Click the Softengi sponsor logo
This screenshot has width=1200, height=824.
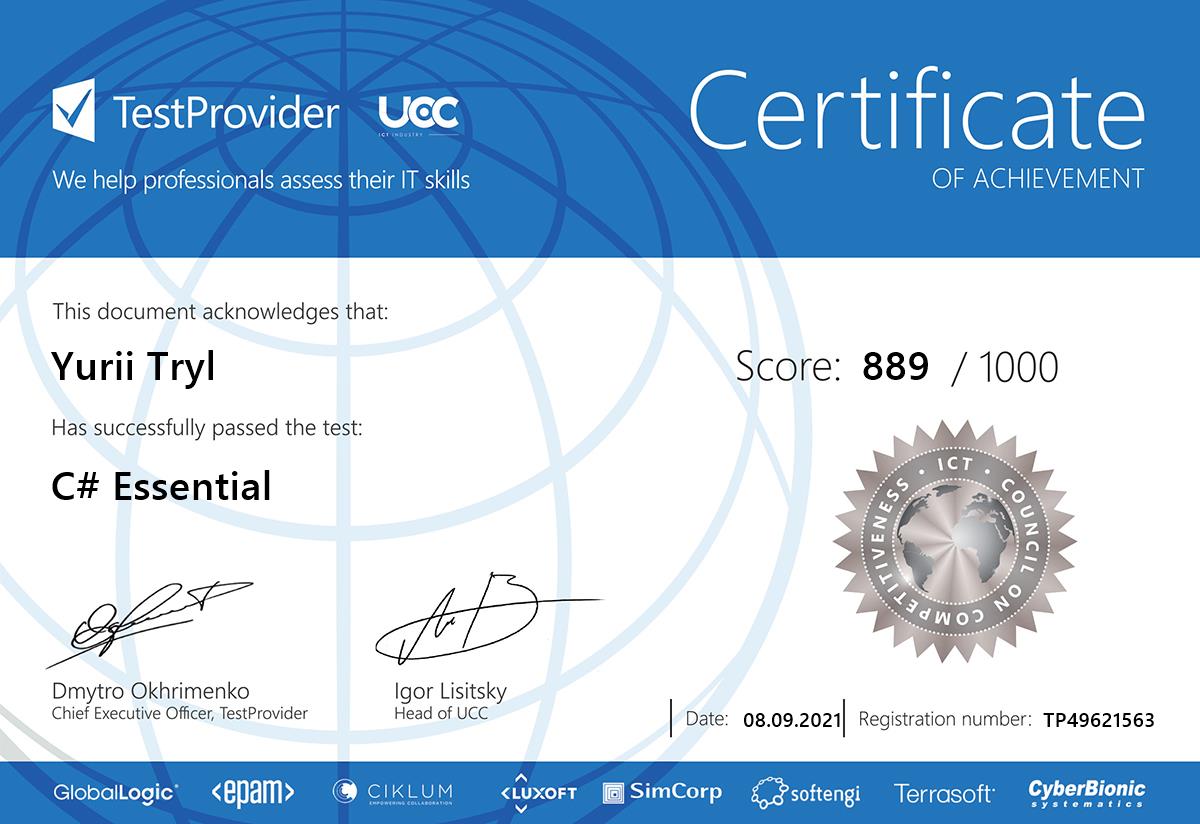tap(806, 793)
